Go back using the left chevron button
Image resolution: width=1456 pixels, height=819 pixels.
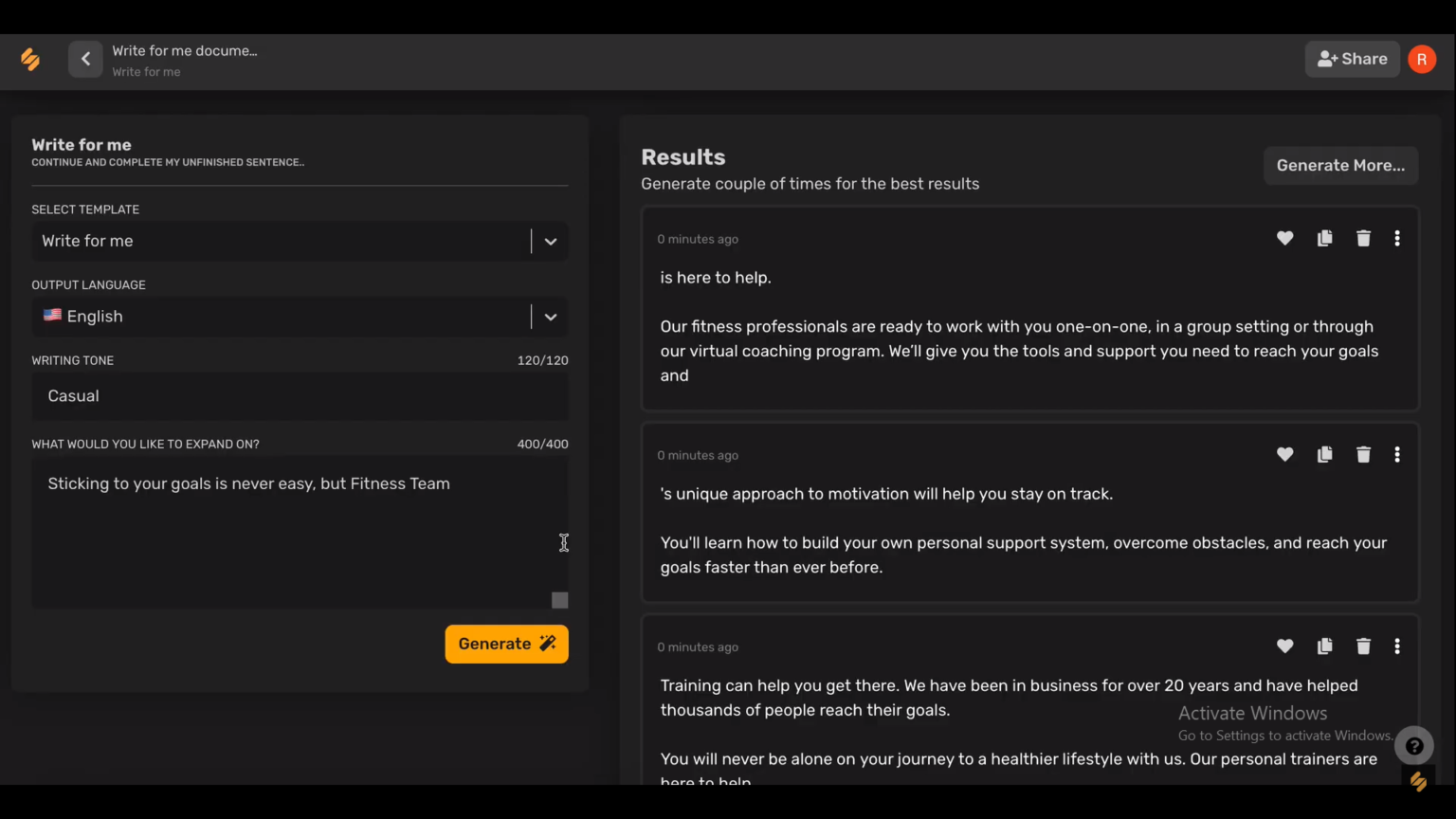pos(85,59)
